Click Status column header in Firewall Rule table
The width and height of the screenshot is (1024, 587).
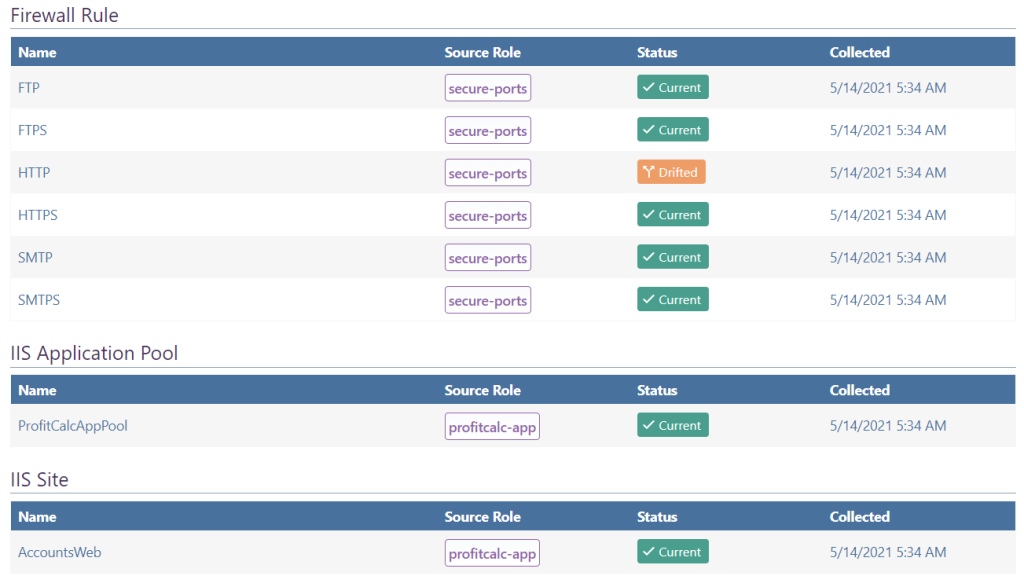[657, 52]
